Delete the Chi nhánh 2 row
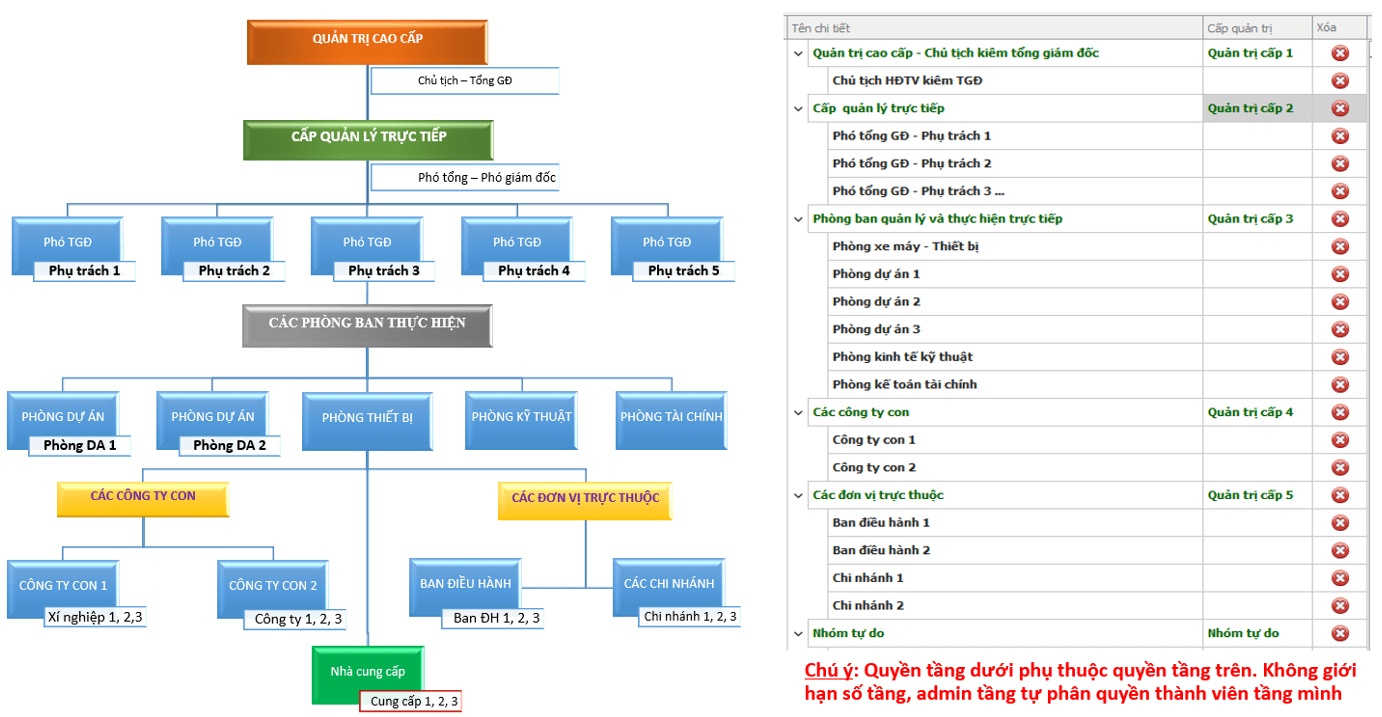The image size is (1382, 717). point(1340,606)
